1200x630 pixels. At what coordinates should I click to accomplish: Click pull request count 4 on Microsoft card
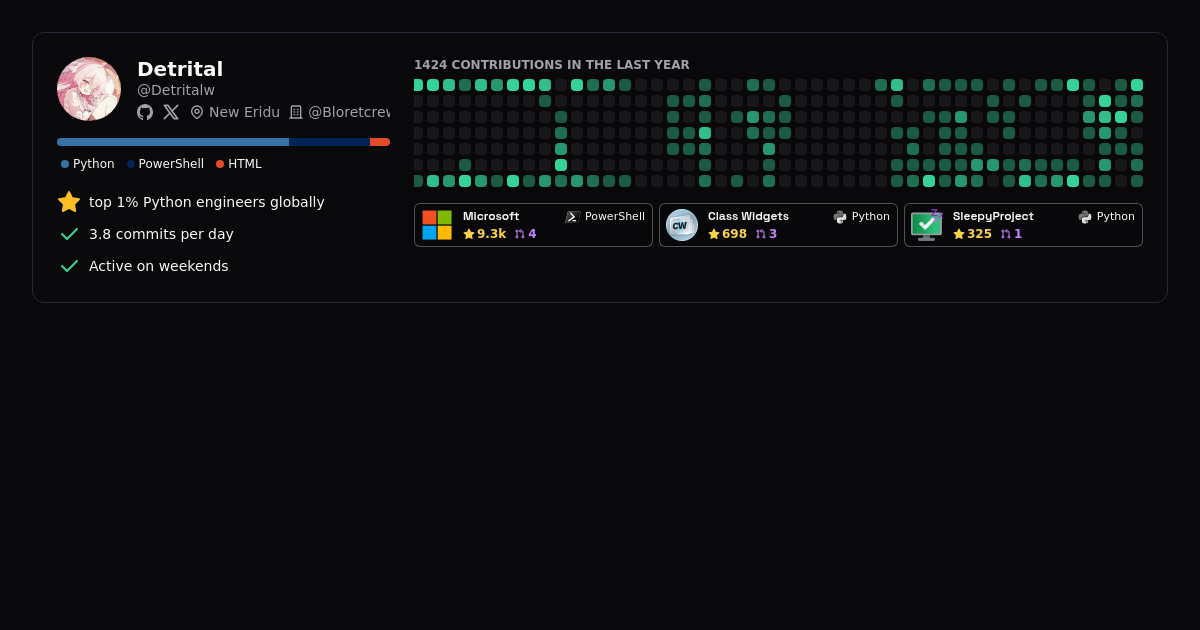tap(532, 234)
